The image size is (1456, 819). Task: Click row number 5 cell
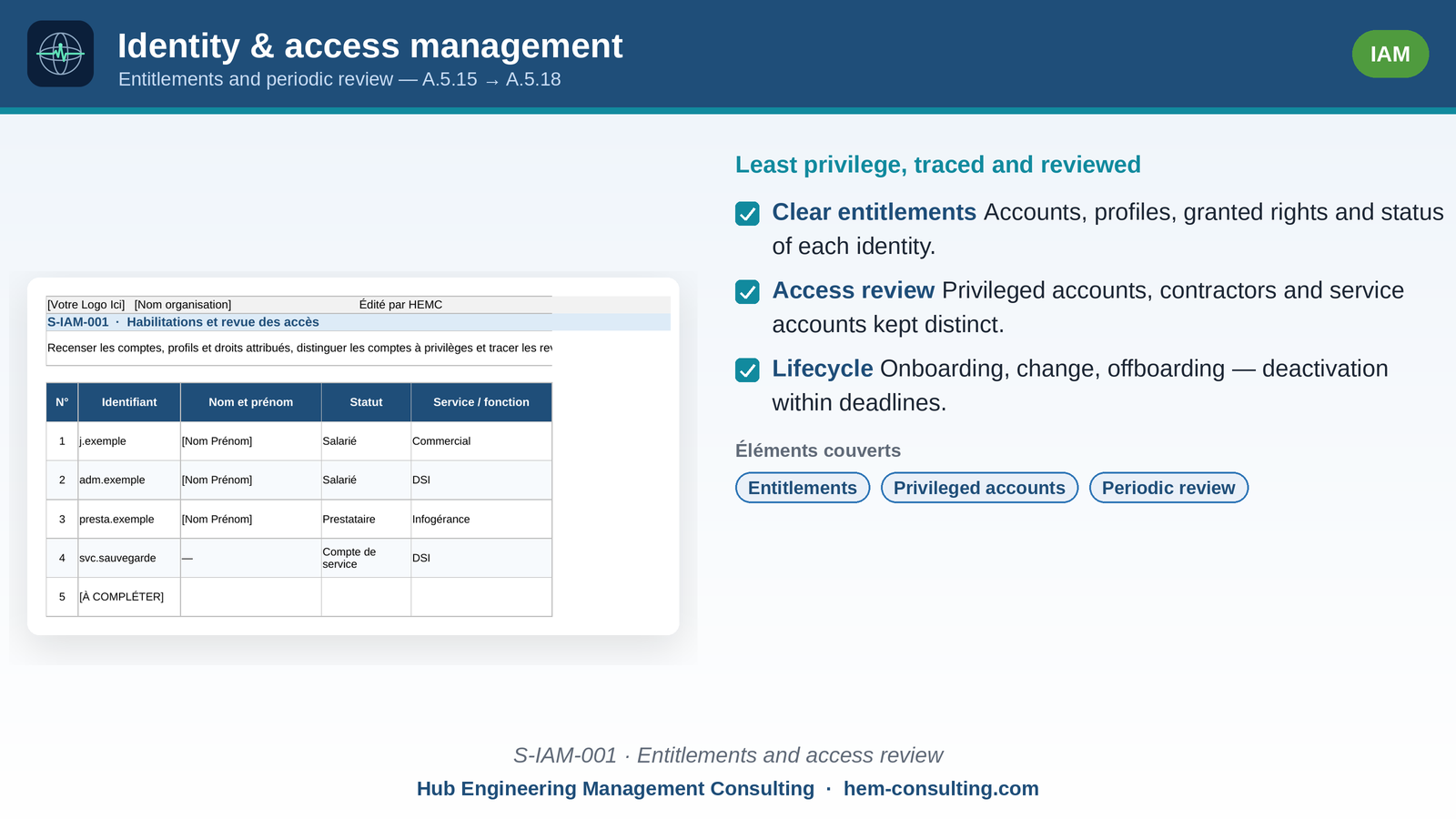(x=62, y=597)
